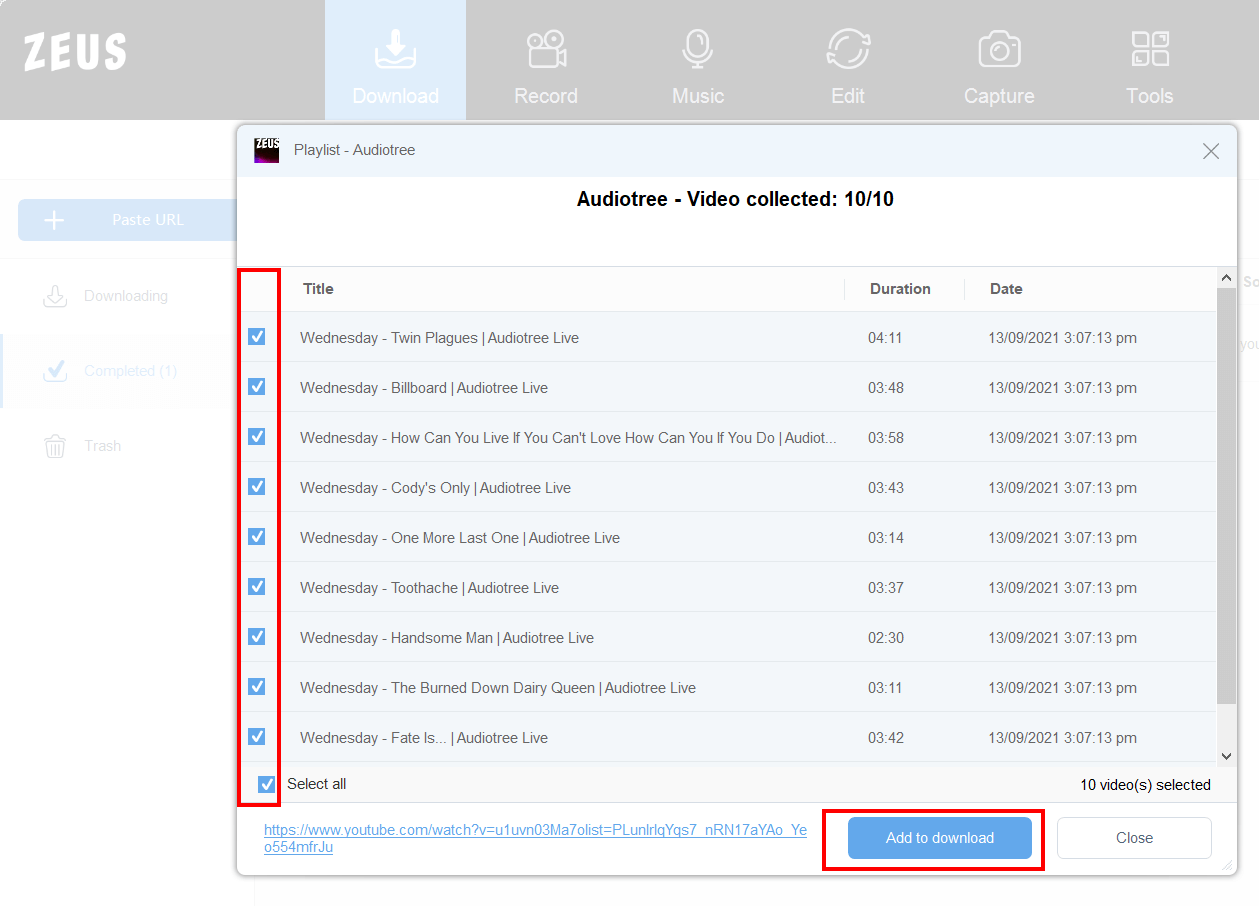Open the Download tab icon
This screenshot has height=906, width=1259.
pos(395,49)
